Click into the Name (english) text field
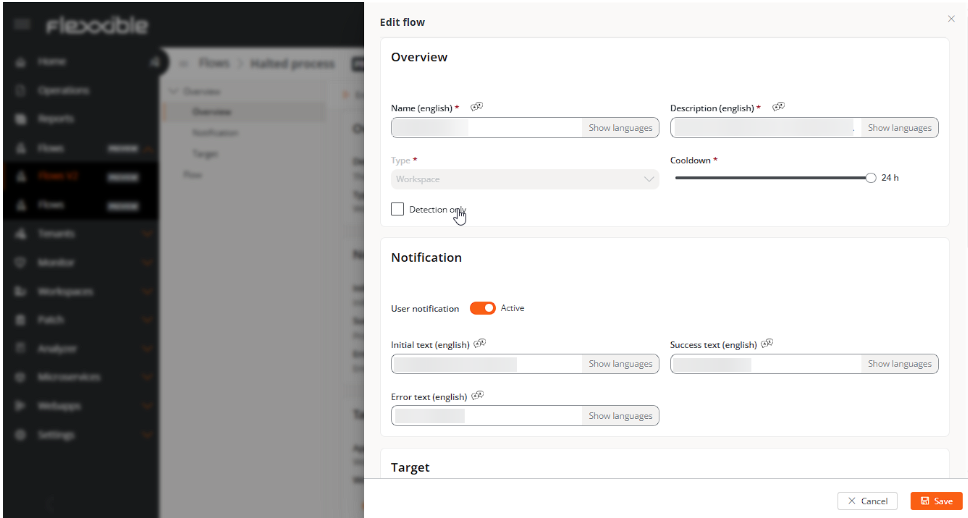968x518 pixels. click(486, 128)
